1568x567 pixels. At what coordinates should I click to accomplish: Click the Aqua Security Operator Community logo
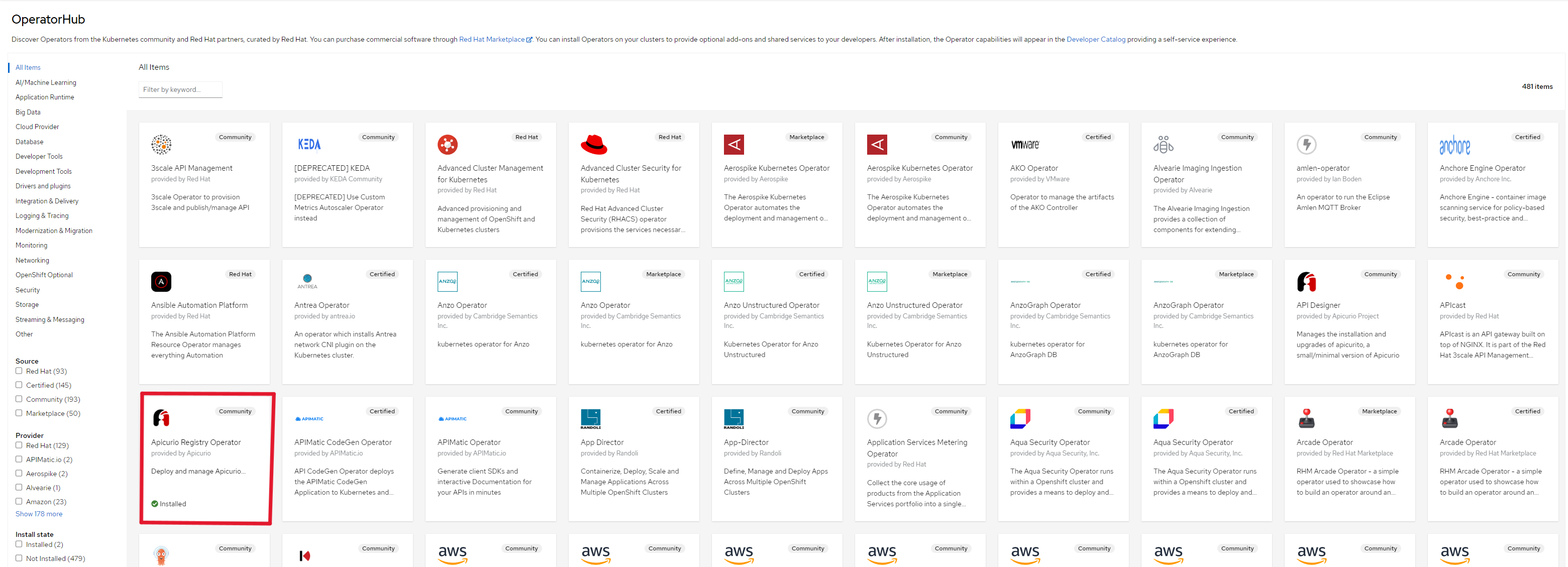[x=1020, y=418]
